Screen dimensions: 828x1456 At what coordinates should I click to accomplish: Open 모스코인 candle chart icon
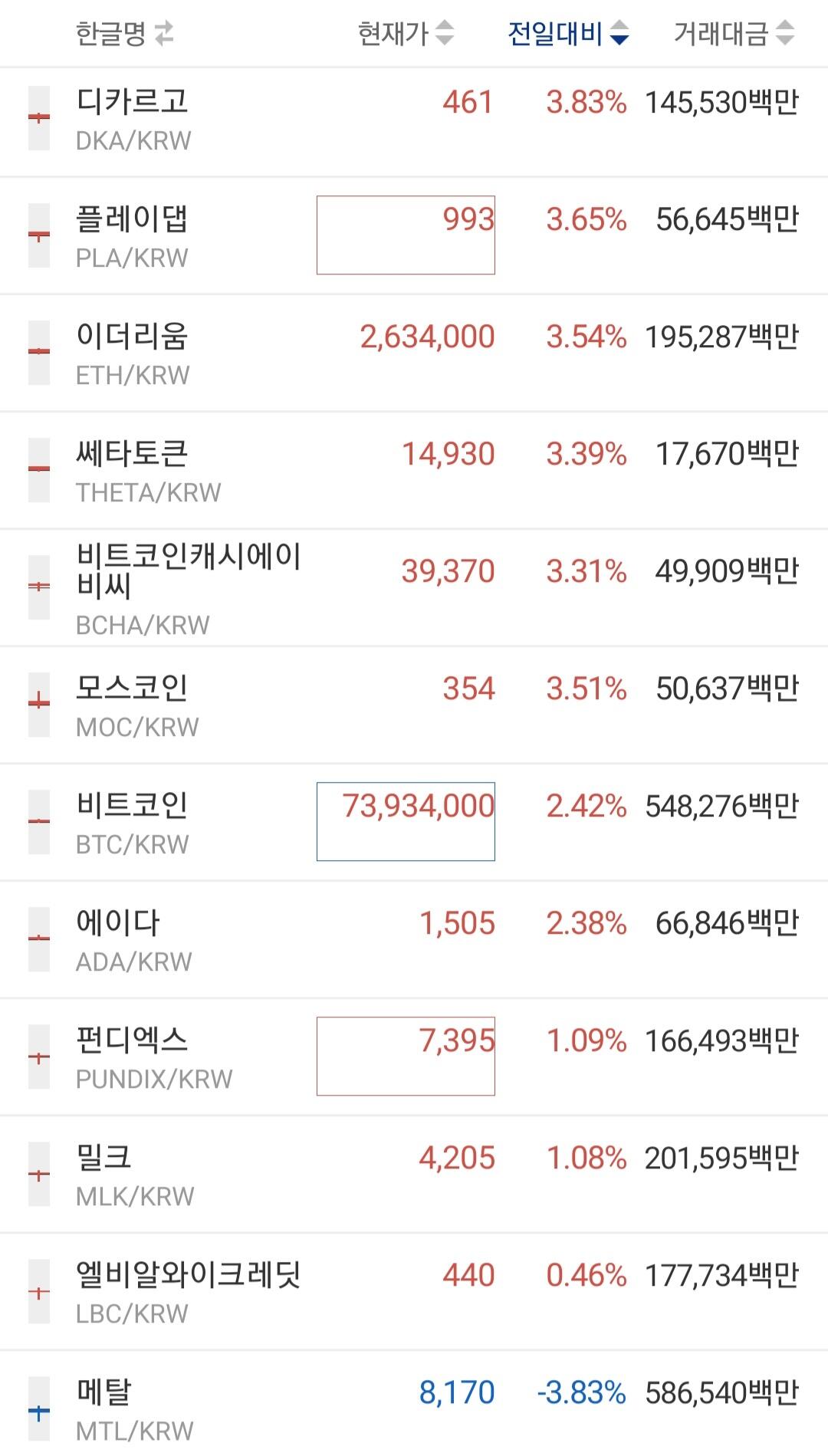click(39, 705)
